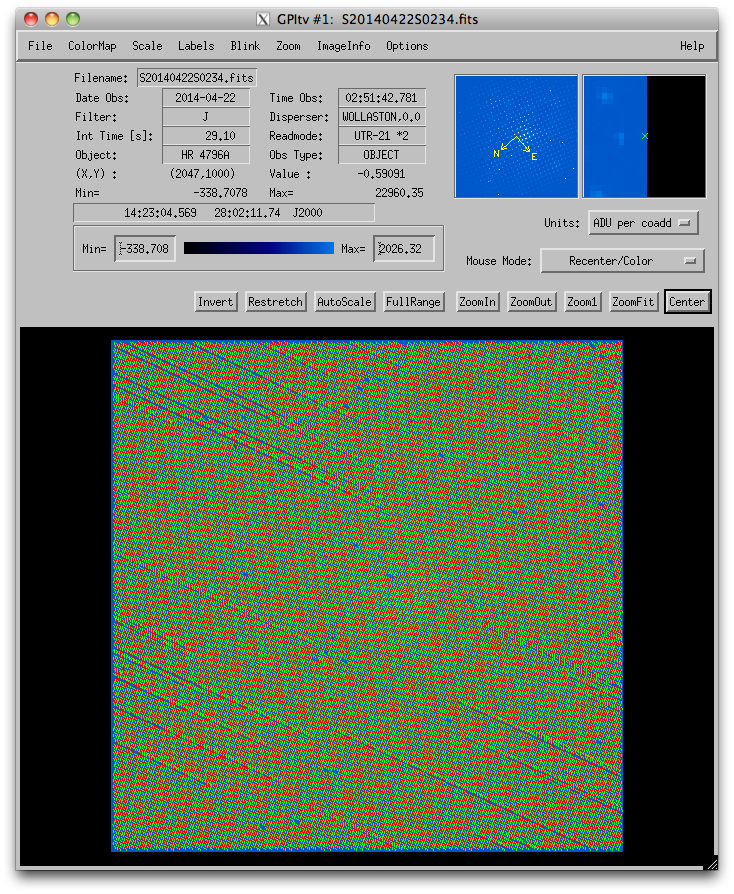Click the Center button
Image resolution: width=734 pixels, height=894 pixels.
pyautogui.click(x=687, y=302)
